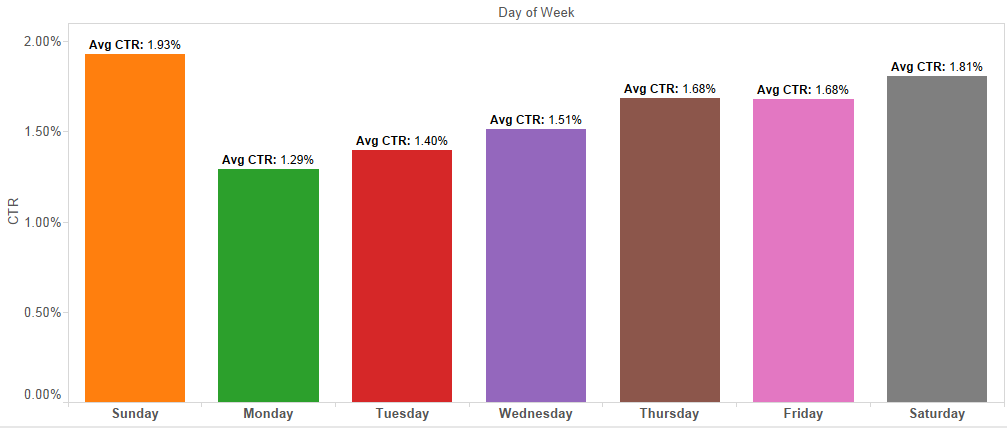This screenshot has width=1007, height=428.
Task: Select the purple Wednesday bar
Action: [x=536, y=266]
